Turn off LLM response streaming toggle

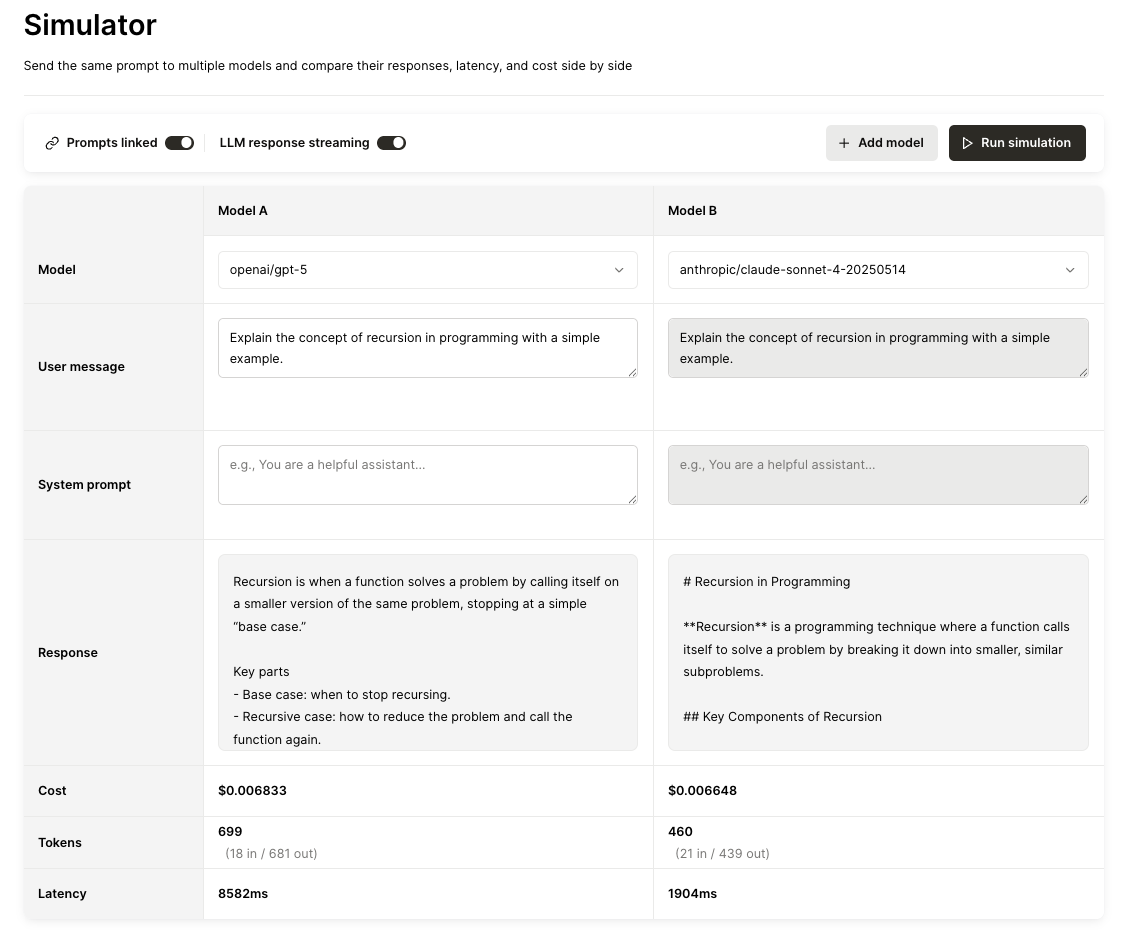(x=391, y=142)
